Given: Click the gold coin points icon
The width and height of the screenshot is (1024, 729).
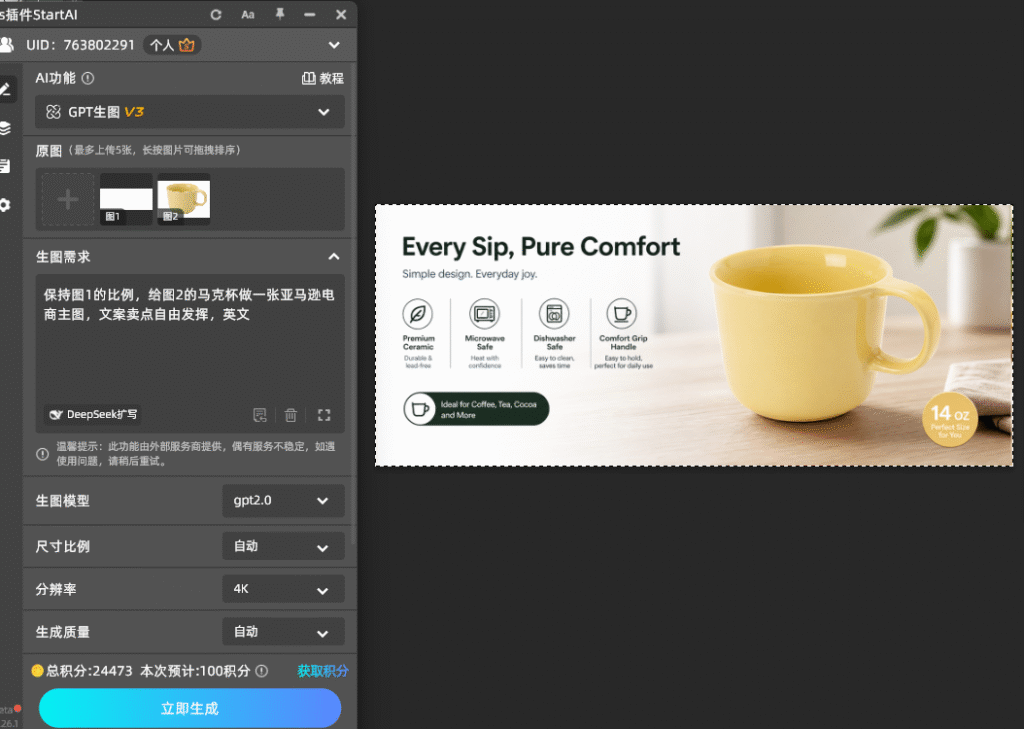Looking at the screenshot, I should click(x=37, y=671).
